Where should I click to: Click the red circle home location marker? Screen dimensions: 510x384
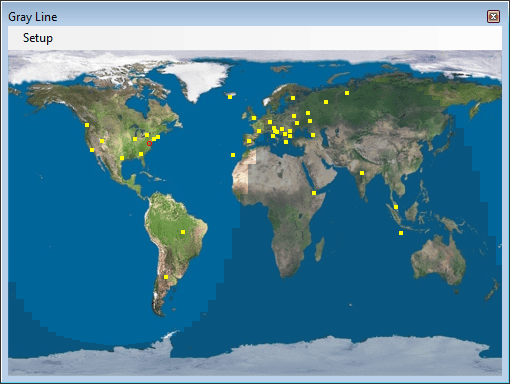pyautogui.click(x=149, y=143)
